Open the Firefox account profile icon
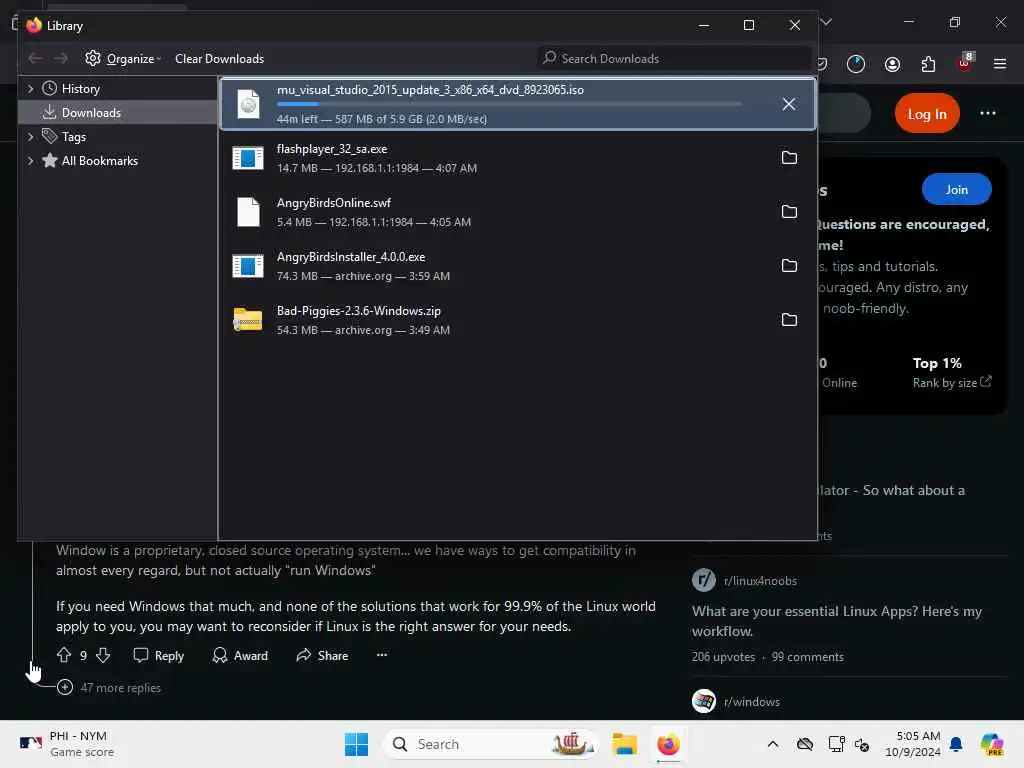 pyautogui.click(x=892, y=64)
